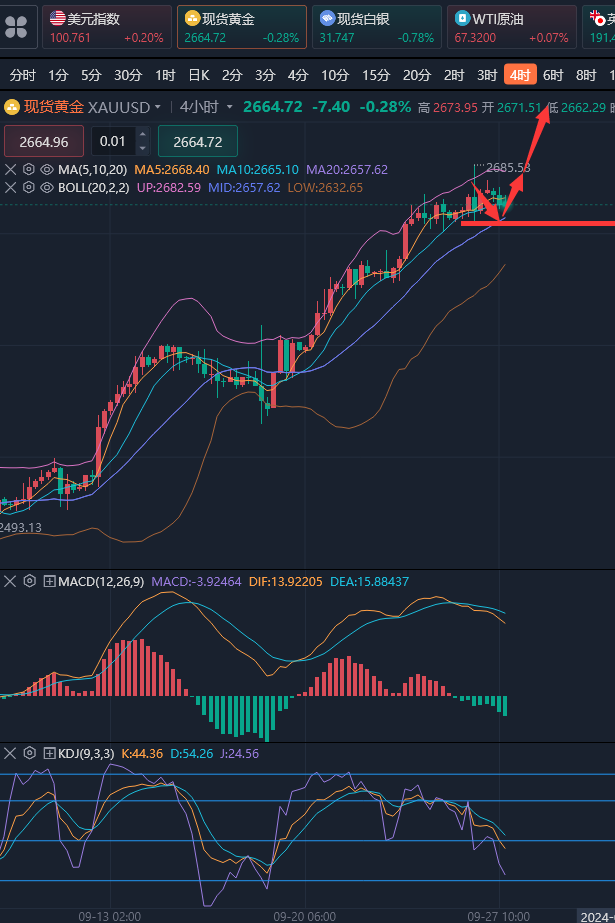Select the highlighted 4时 timeframe tab
615x923 pixels.
pos(520,75)
